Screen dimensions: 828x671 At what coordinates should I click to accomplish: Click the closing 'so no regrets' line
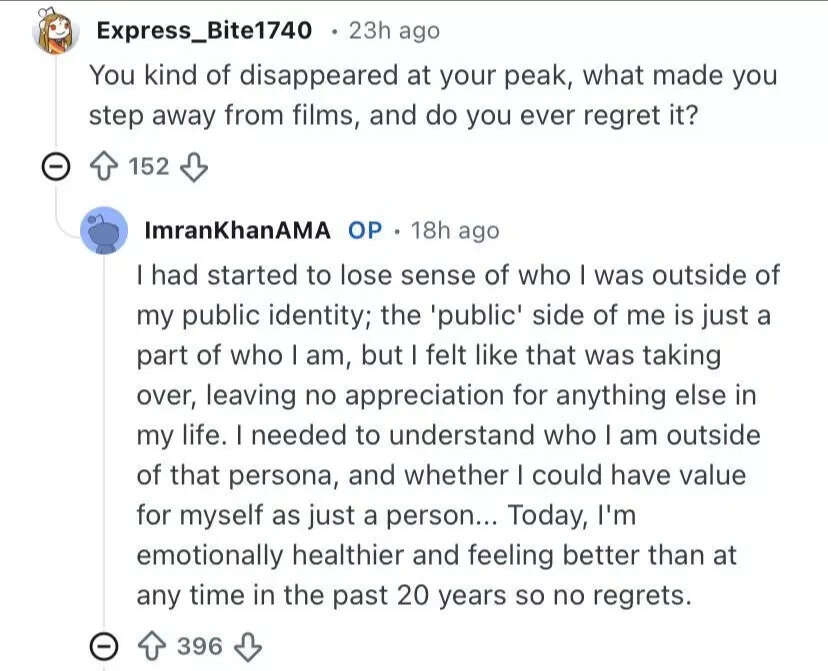(414, 596)
